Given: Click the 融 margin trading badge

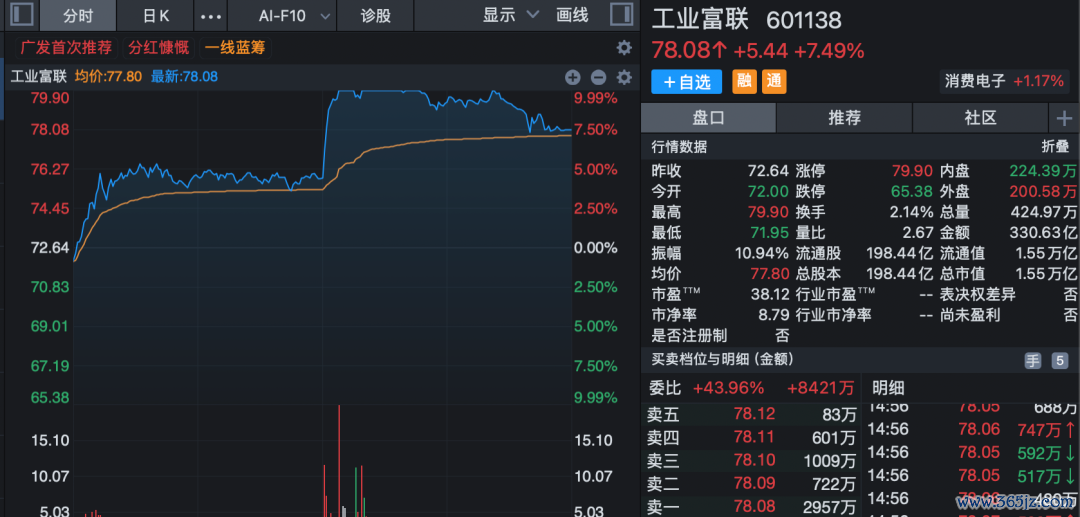Looking at the screenshot, I should coord(744,82).
